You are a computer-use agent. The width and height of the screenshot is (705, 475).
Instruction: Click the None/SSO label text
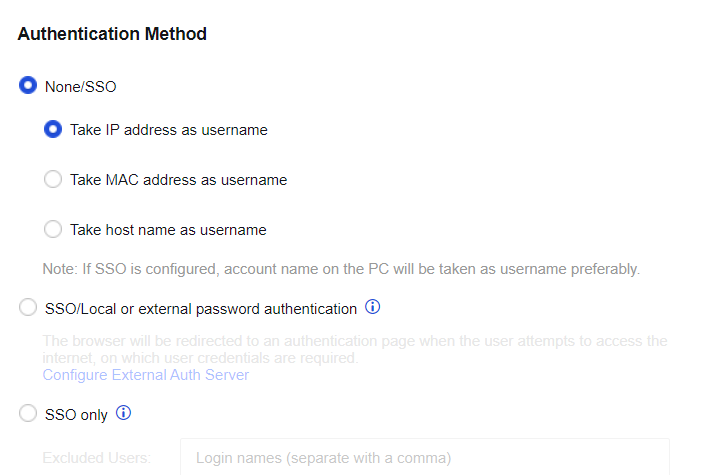81,87
